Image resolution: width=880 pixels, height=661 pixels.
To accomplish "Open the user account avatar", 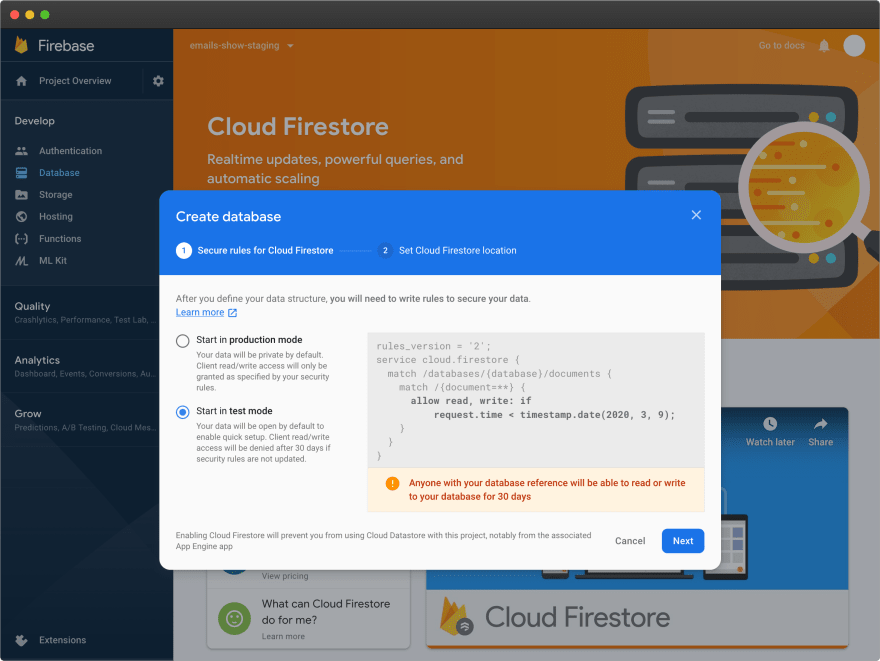I will [854, 45].
